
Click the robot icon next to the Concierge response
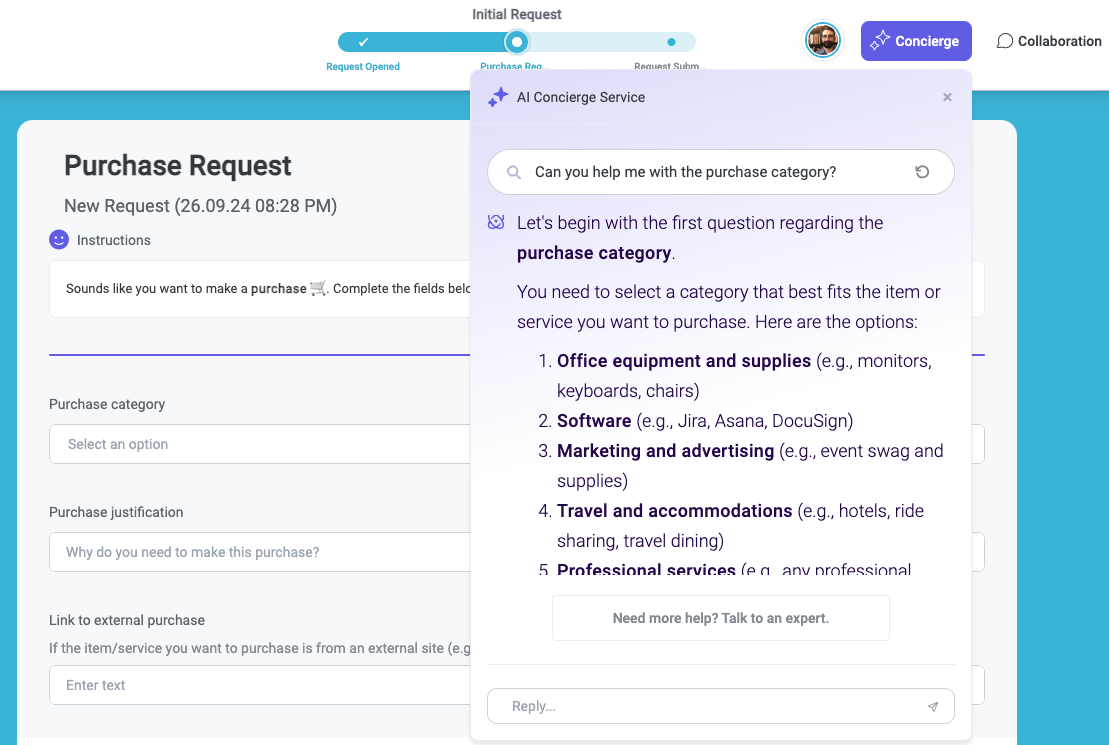point(495,222)
